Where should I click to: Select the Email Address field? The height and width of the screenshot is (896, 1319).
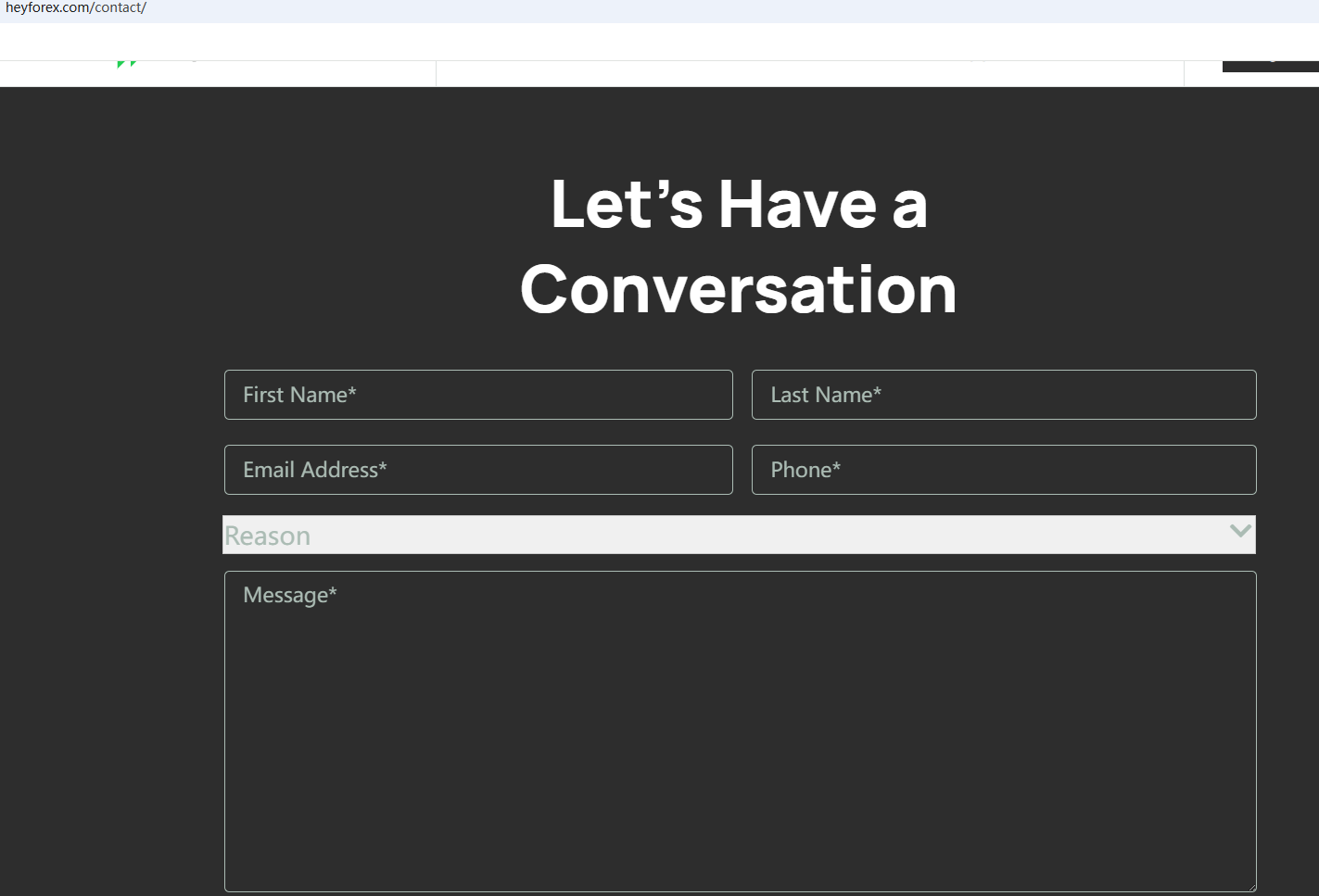(x=478, y=470)
